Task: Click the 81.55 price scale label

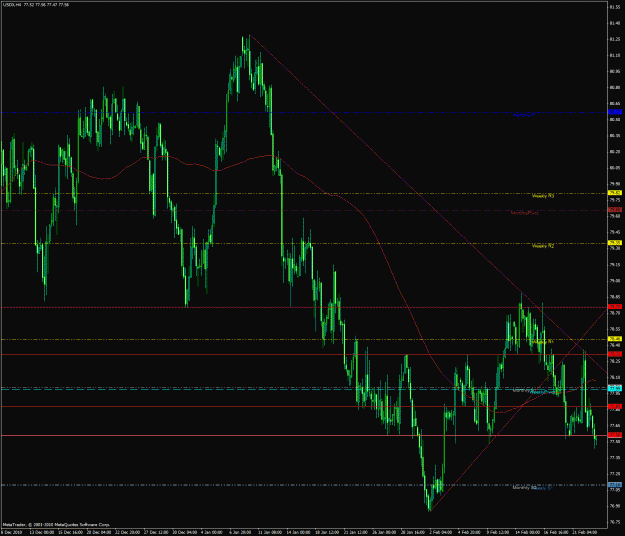Action: coord(615,7)
